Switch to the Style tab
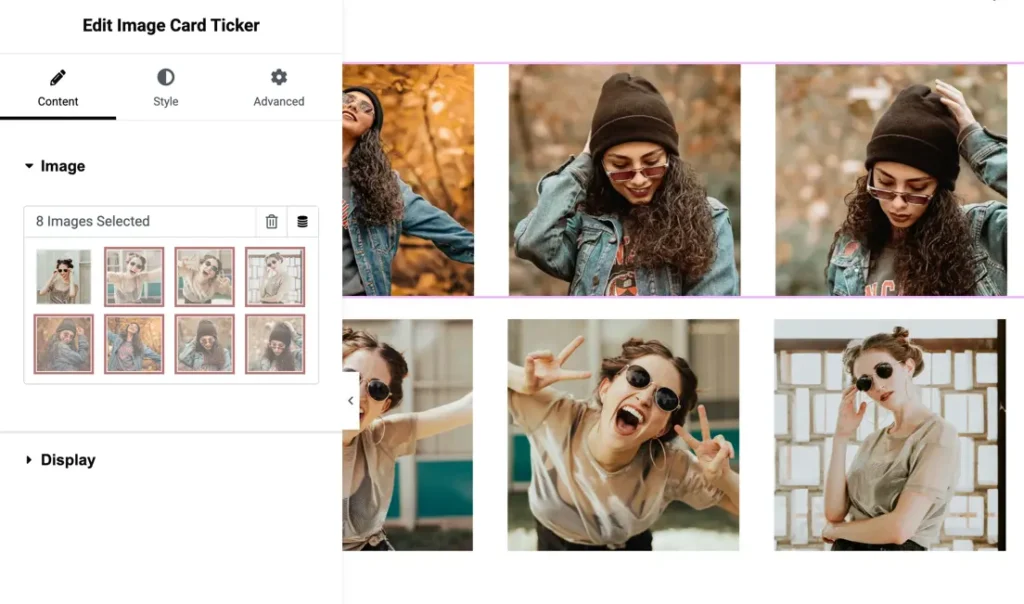The height and width of the screenshot is (604, 1024). [x=165, y=101]
